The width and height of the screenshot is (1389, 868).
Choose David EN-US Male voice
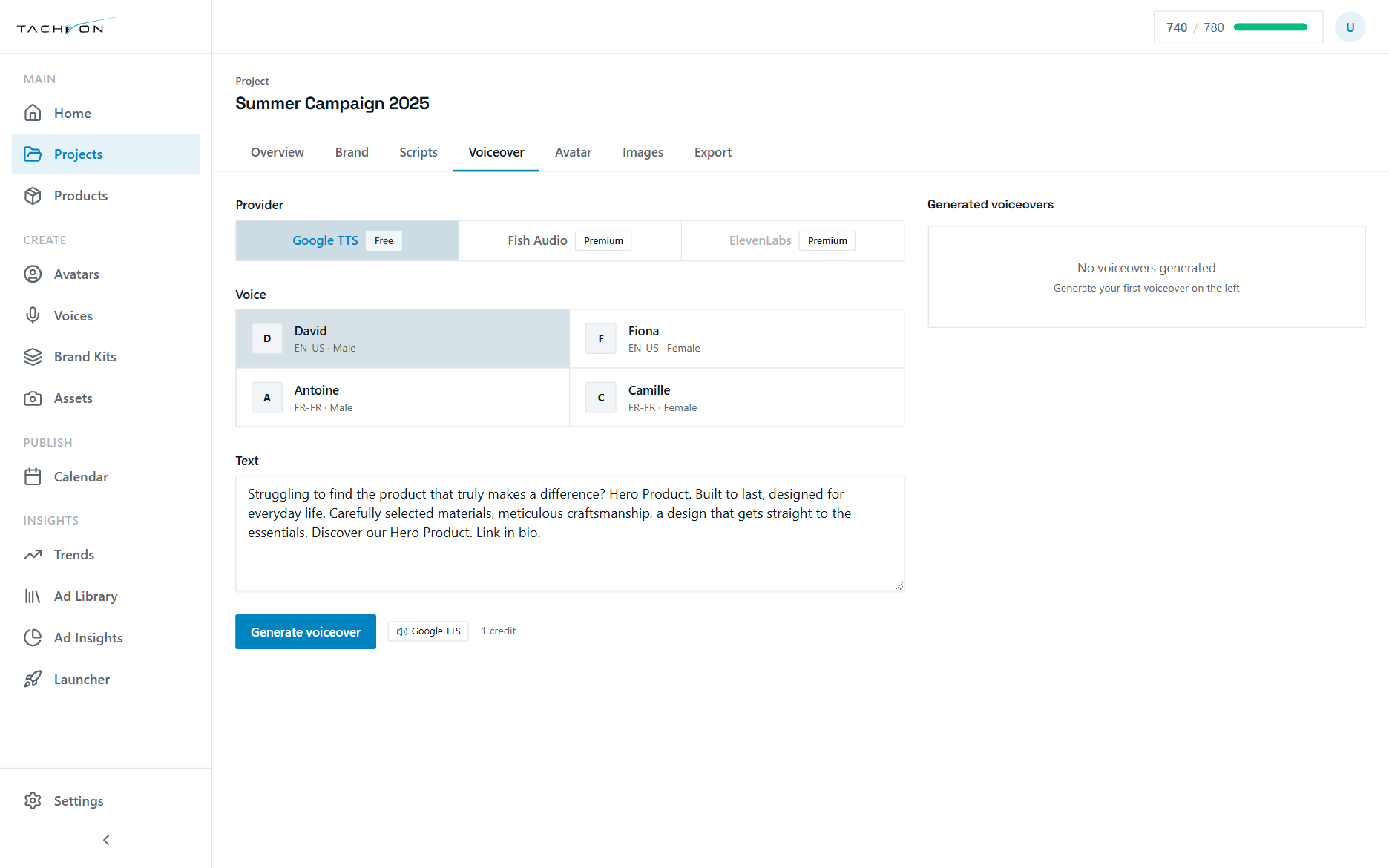coord(403,338)
